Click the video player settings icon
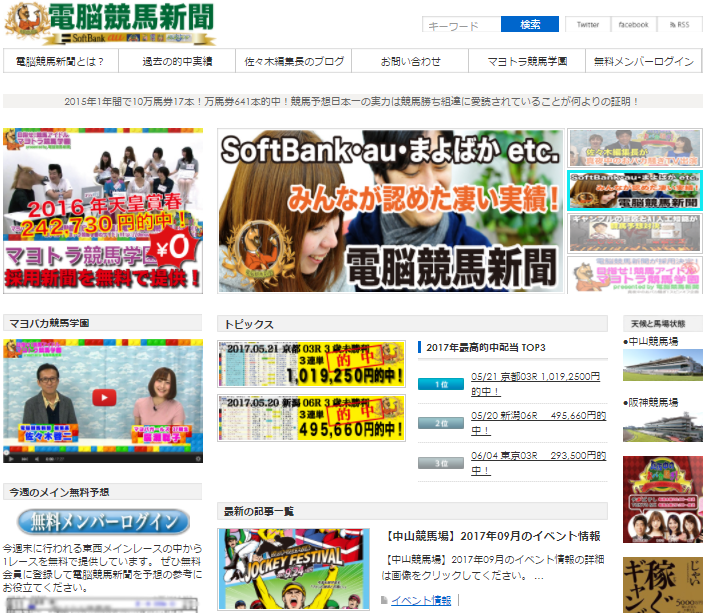This screenshot has width=713, height=613. (x=198, y=459)
